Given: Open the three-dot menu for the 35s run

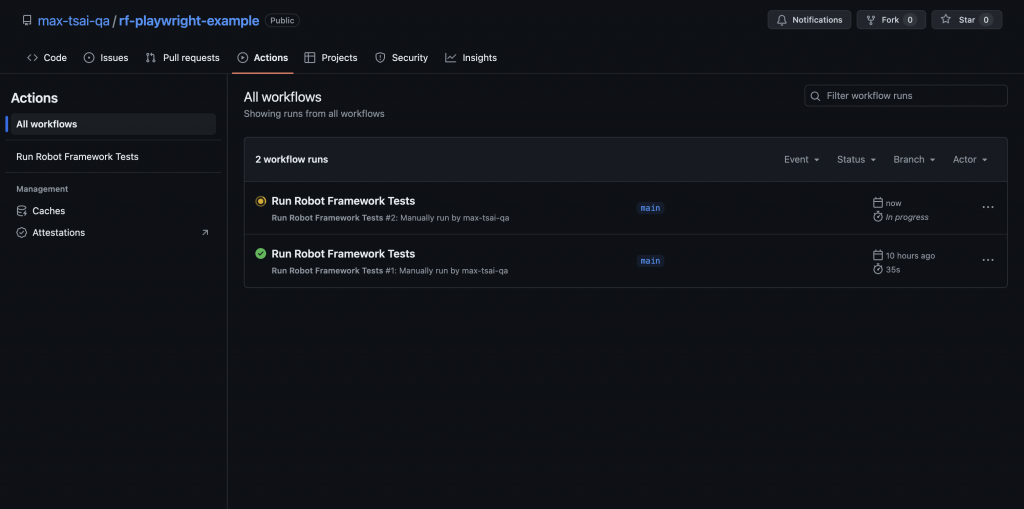Looking at the screenshot, I should click(987, 260).
